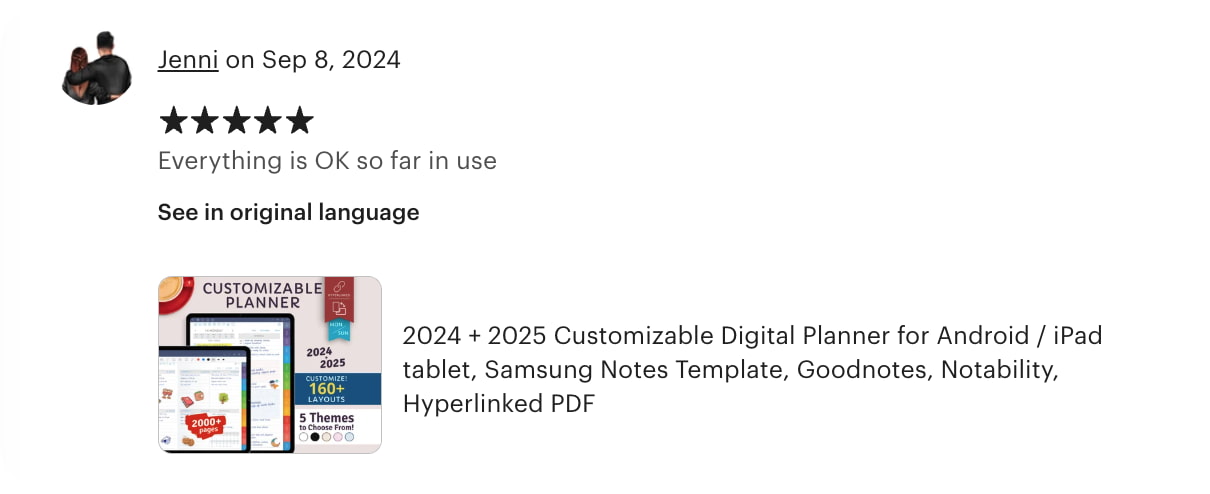Click the hyperlinked chain icon on red ribbon
The image size is (1210, 494).
coord(337,288)
